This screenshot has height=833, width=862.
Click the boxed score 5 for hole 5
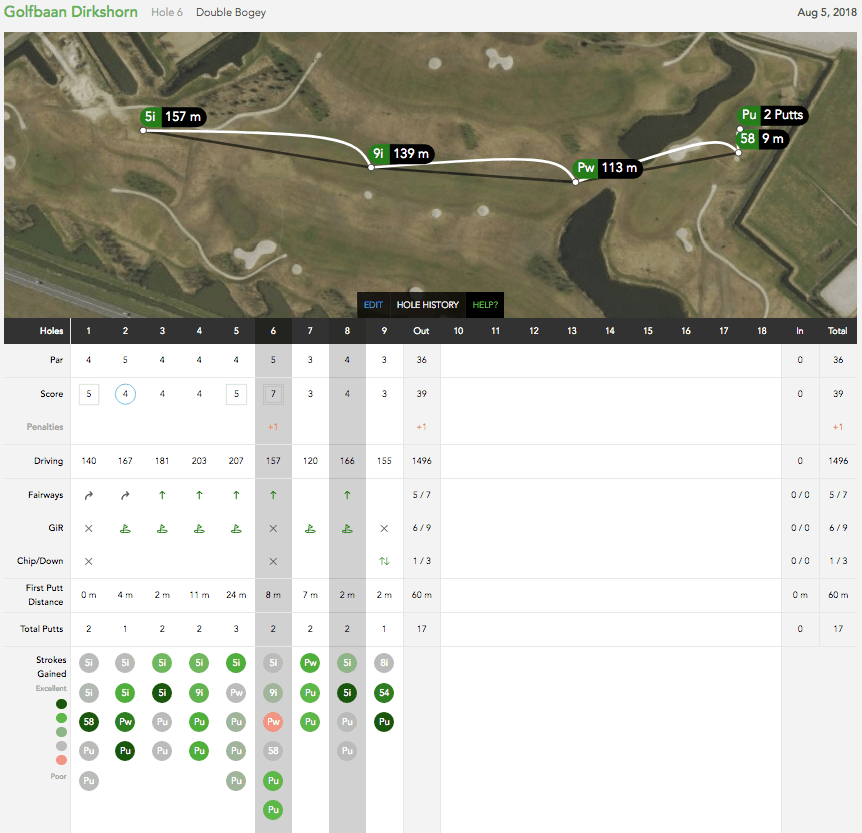pos(236,394)
